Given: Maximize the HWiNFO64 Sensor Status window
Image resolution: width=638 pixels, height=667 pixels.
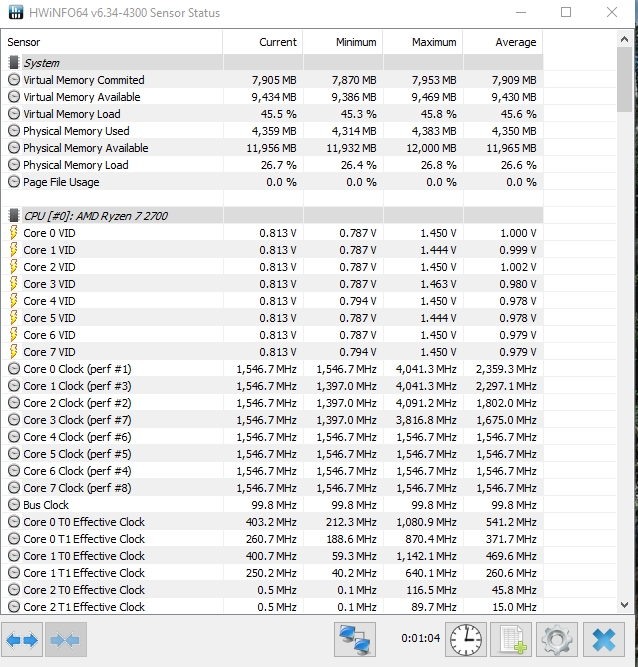Looking at the screenshot, I should click(x=566, y=12).
